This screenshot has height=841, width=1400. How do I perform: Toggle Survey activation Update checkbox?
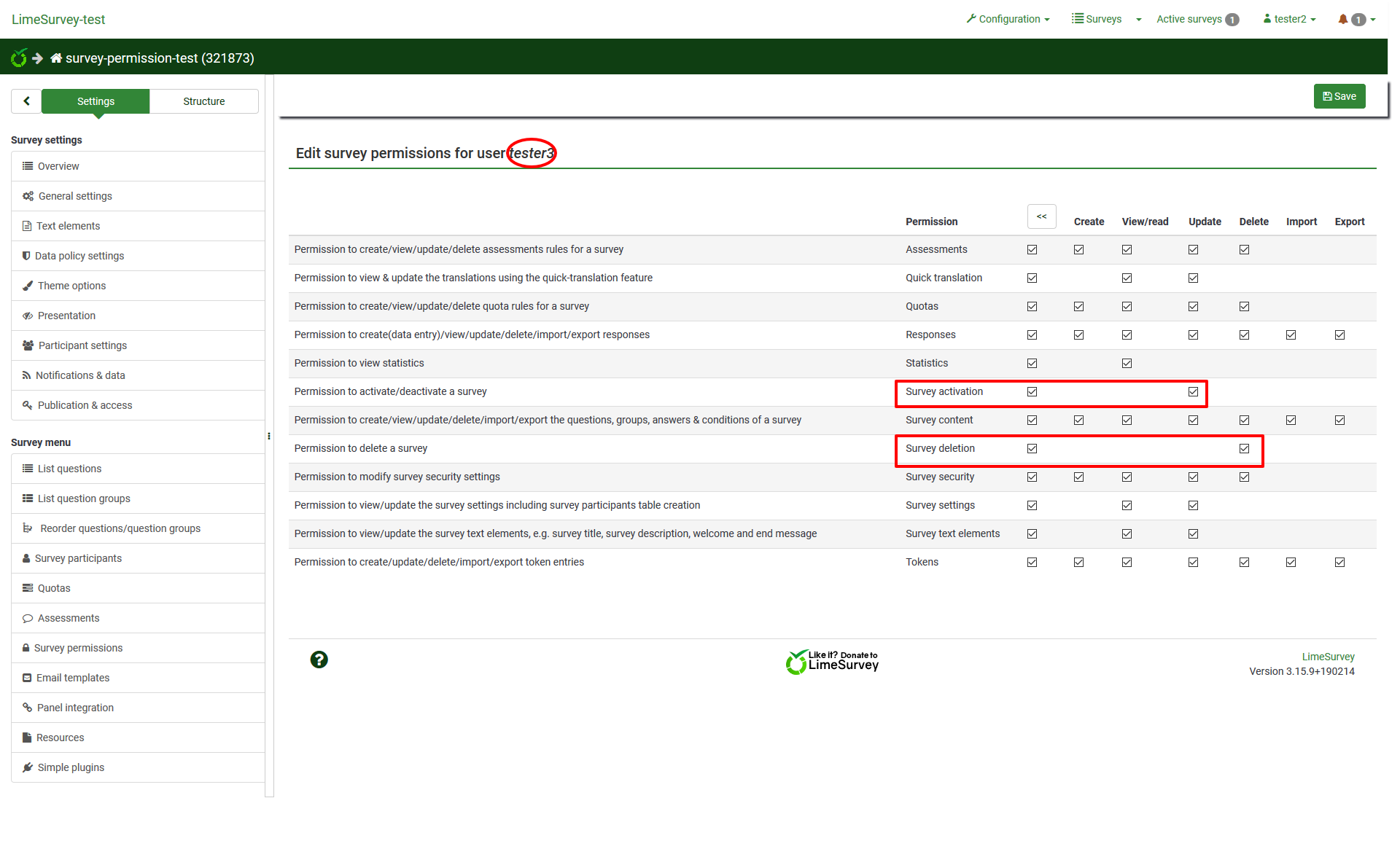pos(1193,392)
